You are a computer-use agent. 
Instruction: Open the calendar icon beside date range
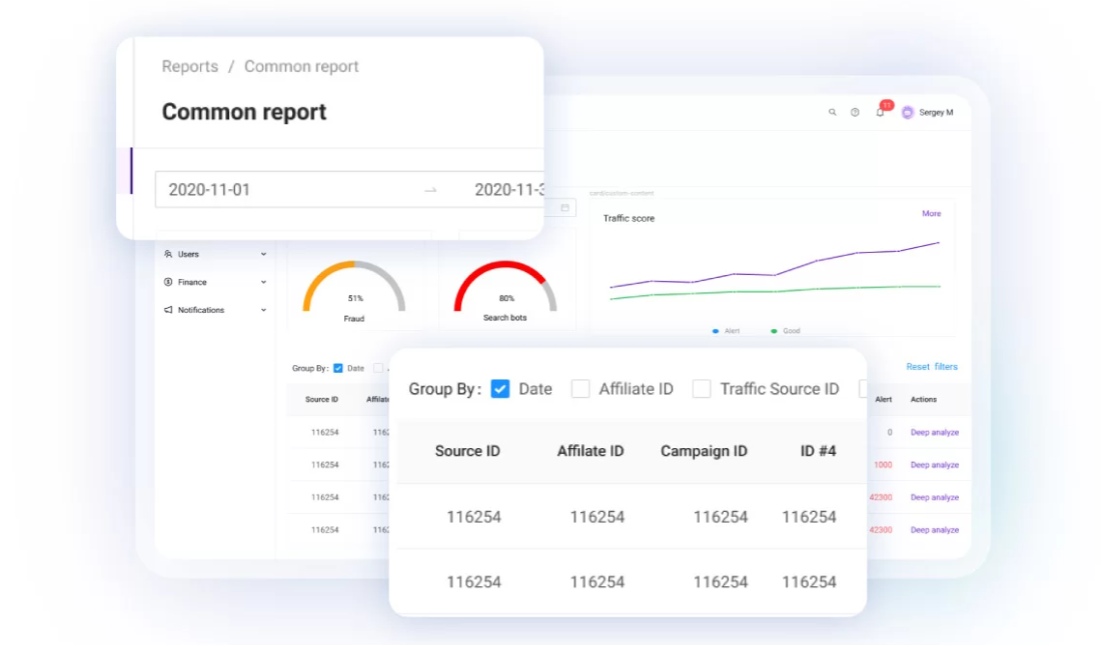[x=565, y=208]
